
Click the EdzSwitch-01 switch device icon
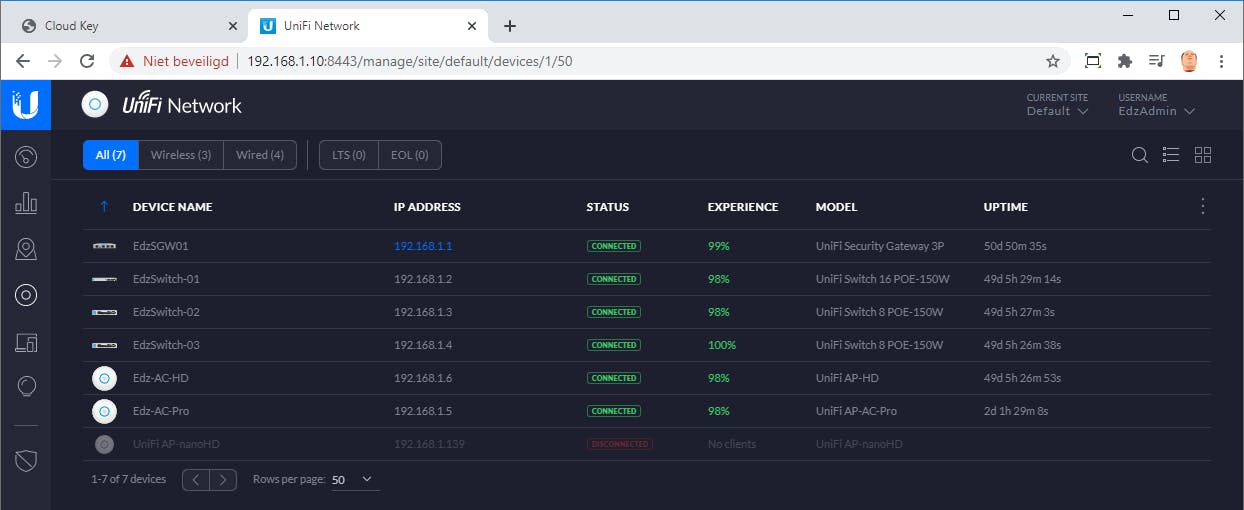104,279
